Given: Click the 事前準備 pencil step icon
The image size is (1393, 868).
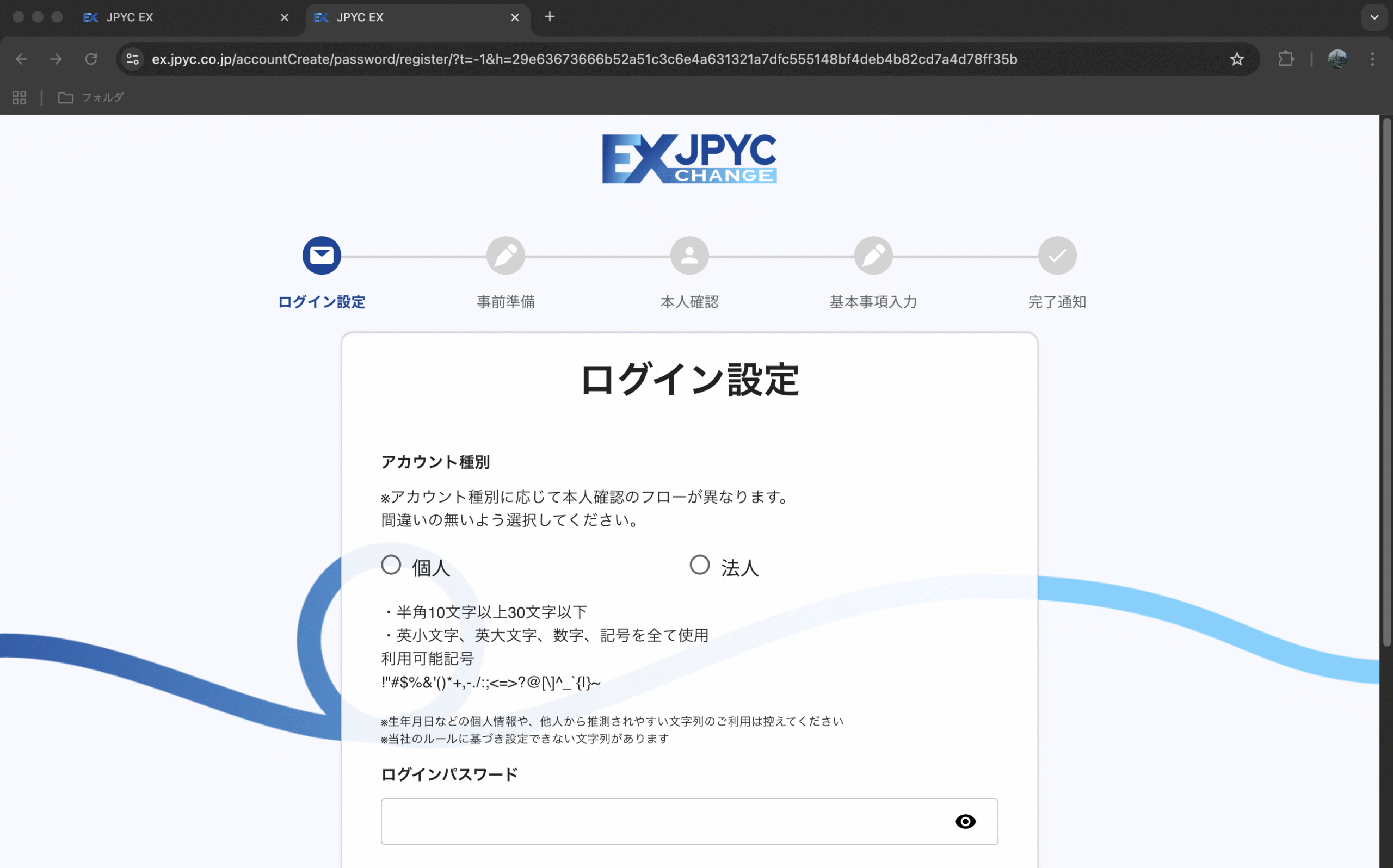Looking at the screenshot, I should tap(506, 256).
